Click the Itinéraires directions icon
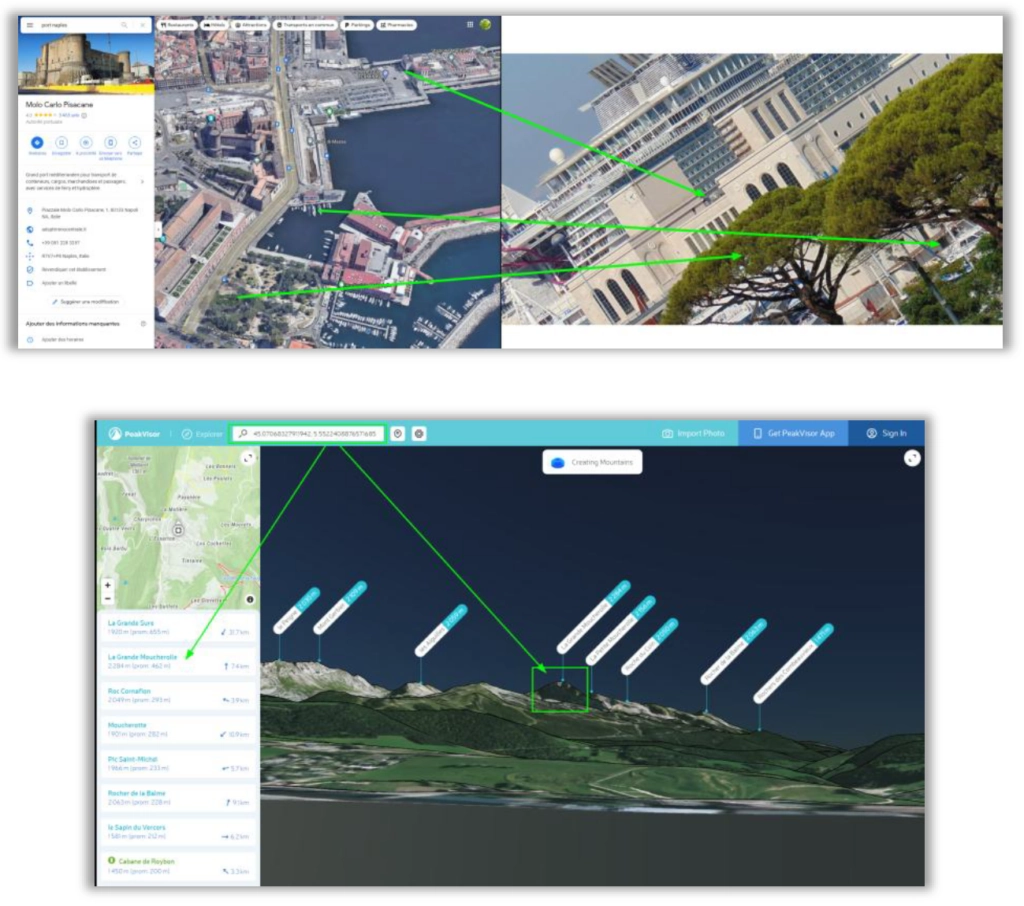Screen dimensions: 1024x906 pos(36,144)
